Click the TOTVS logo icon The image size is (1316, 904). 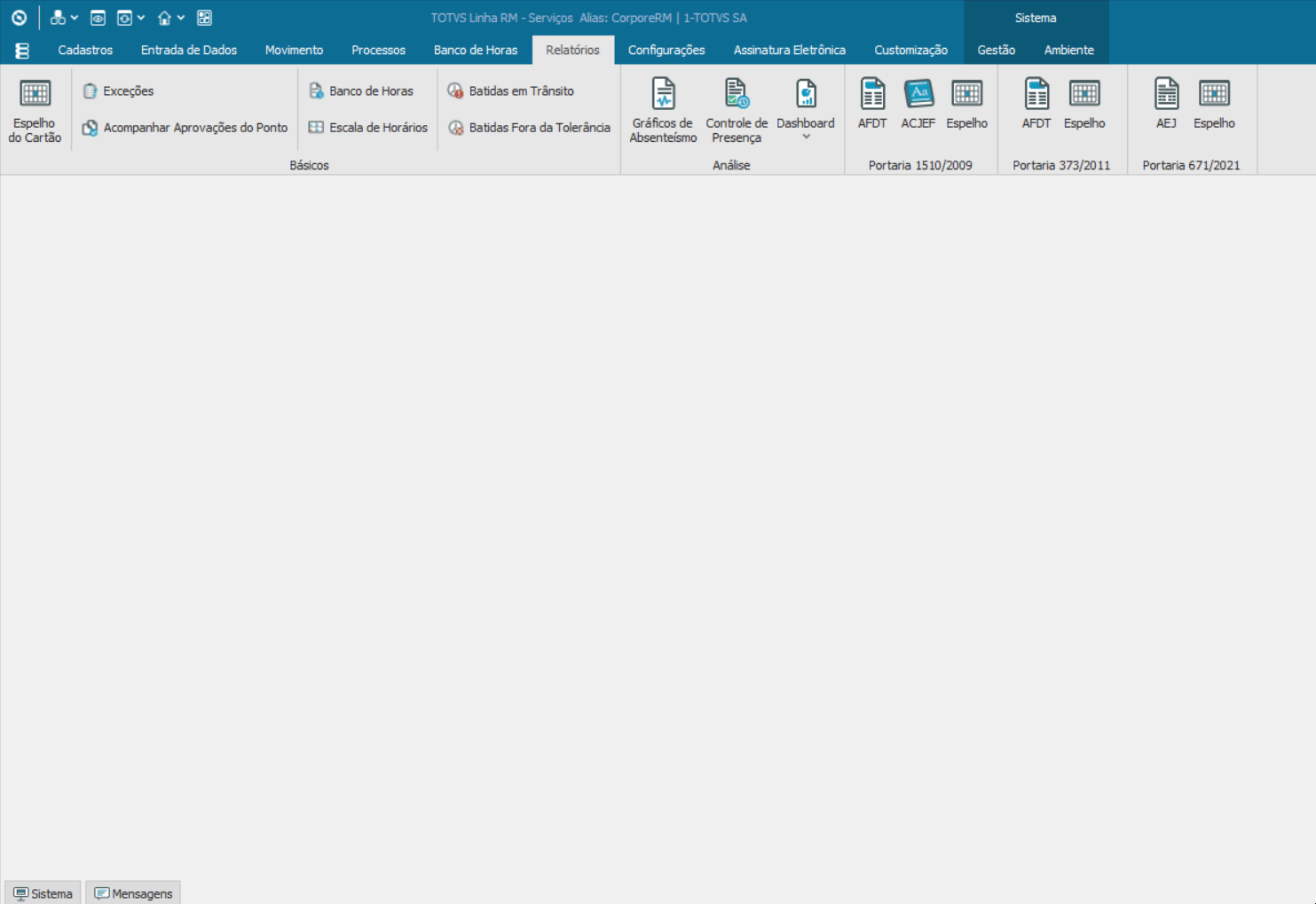[19, 18]
